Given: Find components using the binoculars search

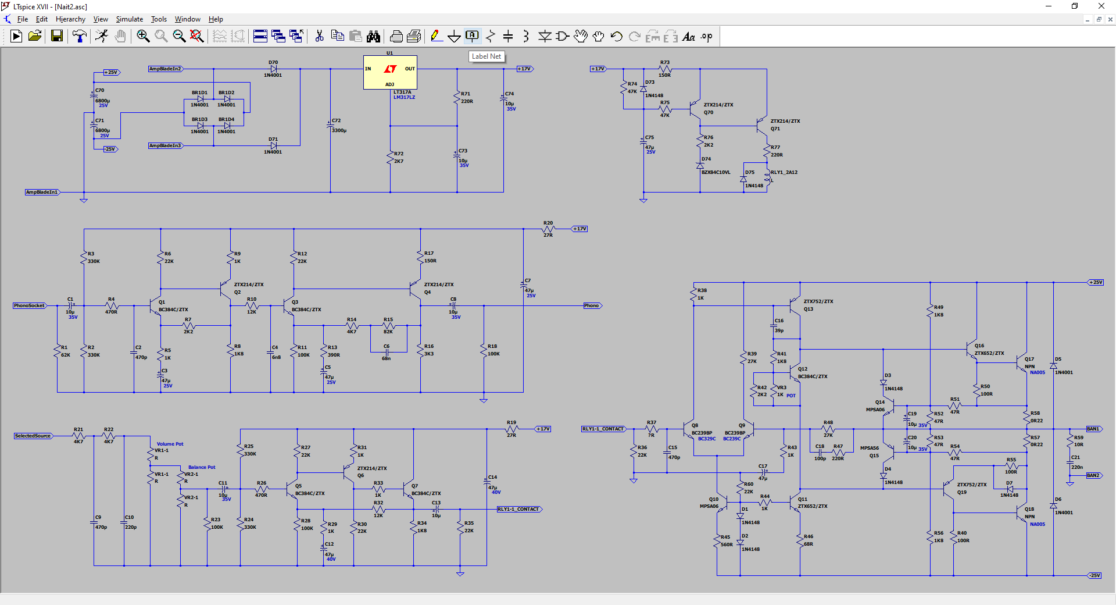Looking at the screenshot, I should click(371, 38).
